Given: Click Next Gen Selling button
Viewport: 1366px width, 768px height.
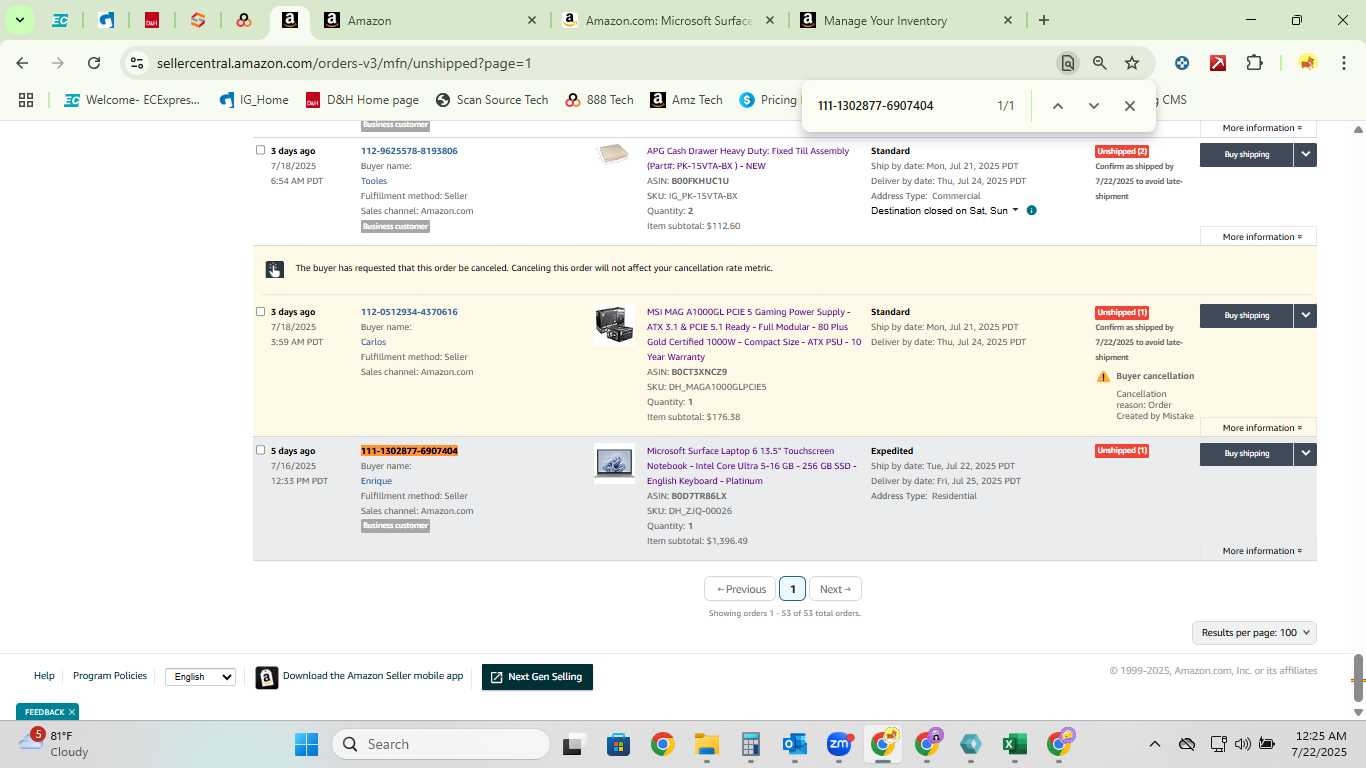Looking at the screenshot, I should click(x=537, y=677).
